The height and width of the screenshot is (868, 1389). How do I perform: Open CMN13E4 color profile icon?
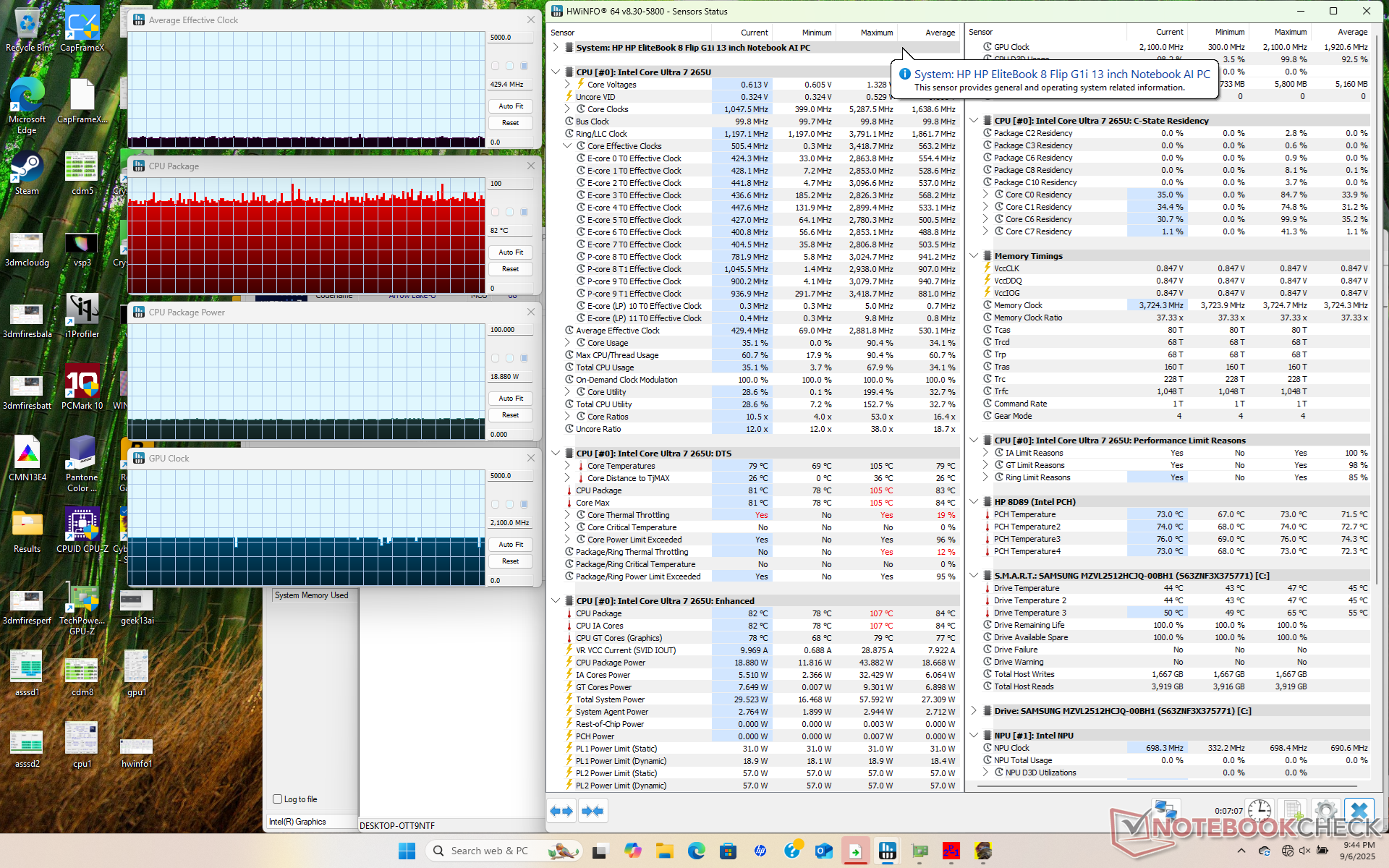coord(27,459)
